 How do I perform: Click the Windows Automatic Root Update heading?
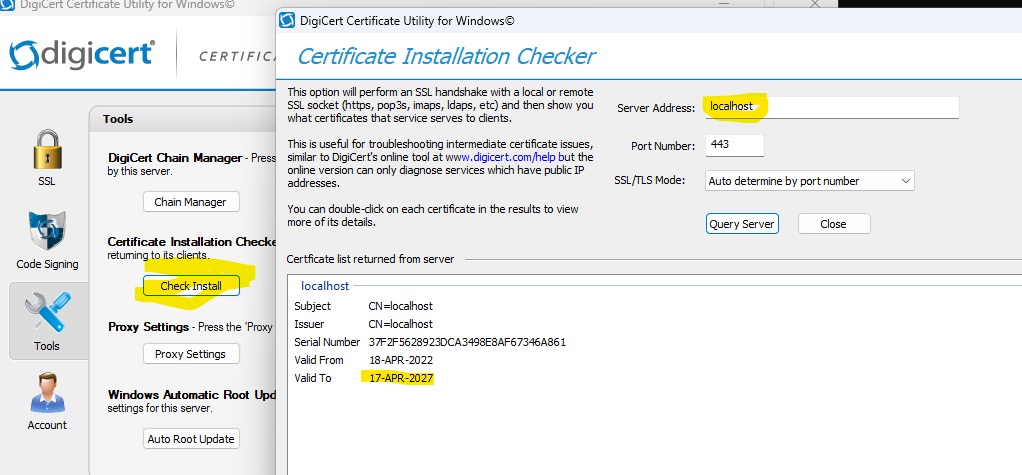point(191,395)
